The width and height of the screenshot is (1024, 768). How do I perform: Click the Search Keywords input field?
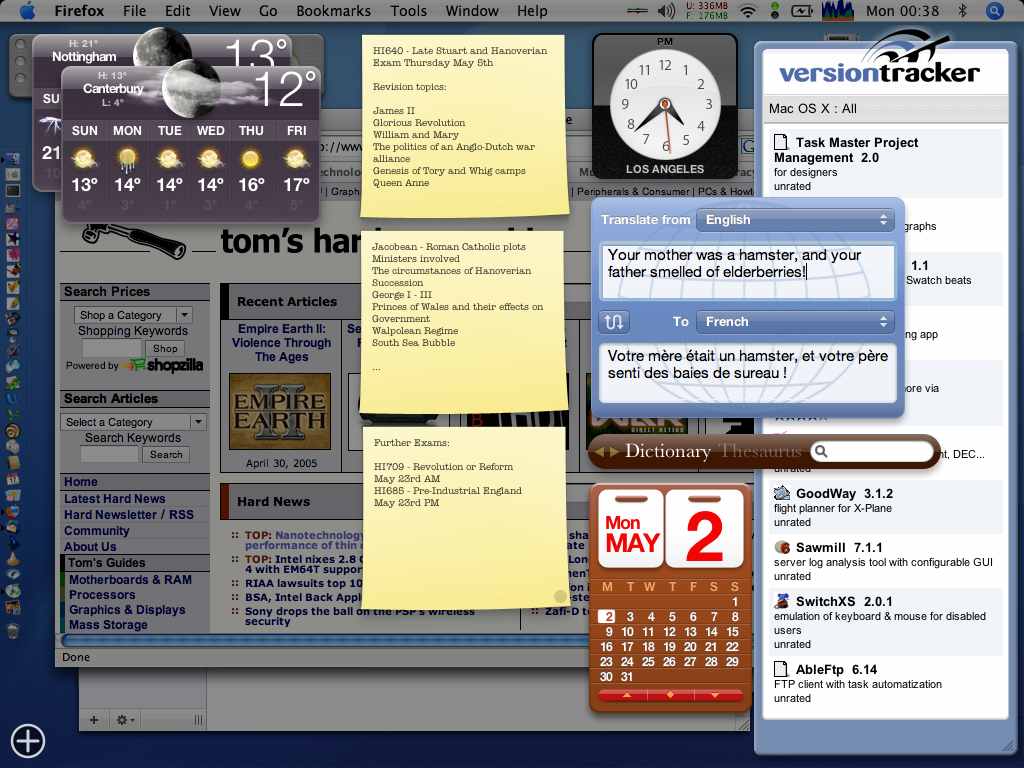click(110, 455)
